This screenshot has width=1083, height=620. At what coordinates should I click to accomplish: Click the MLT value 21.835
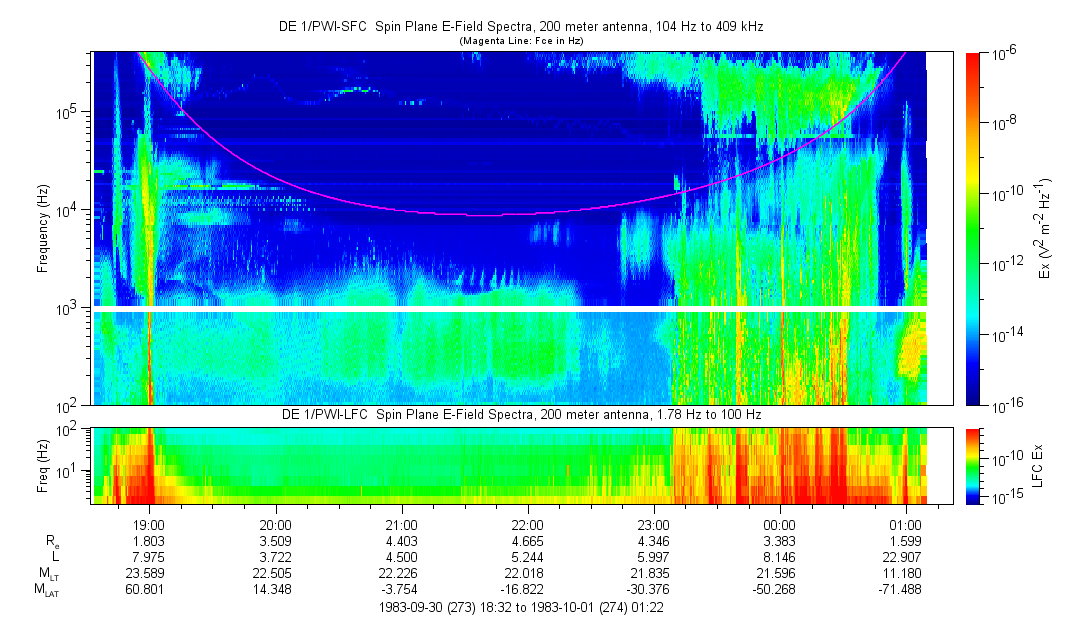pos(651,573)
